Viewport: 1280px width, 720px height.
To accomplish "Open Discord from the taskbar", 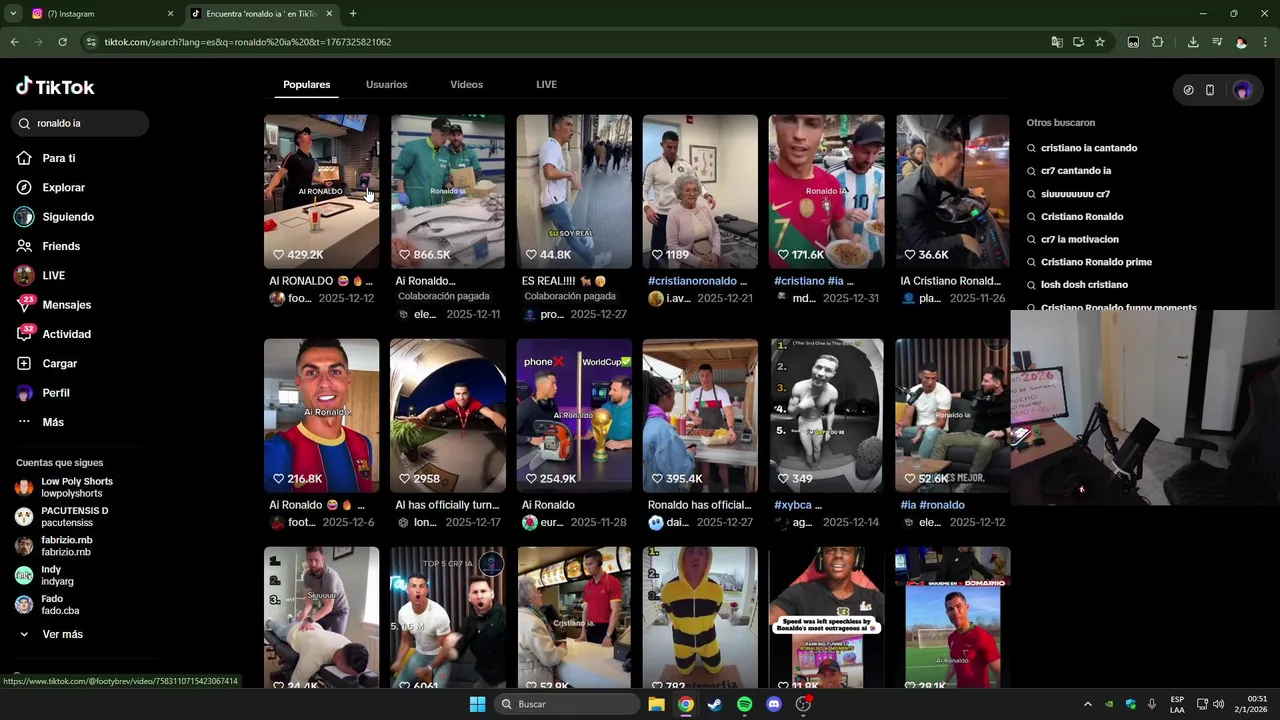I will [x=773, y=704].
